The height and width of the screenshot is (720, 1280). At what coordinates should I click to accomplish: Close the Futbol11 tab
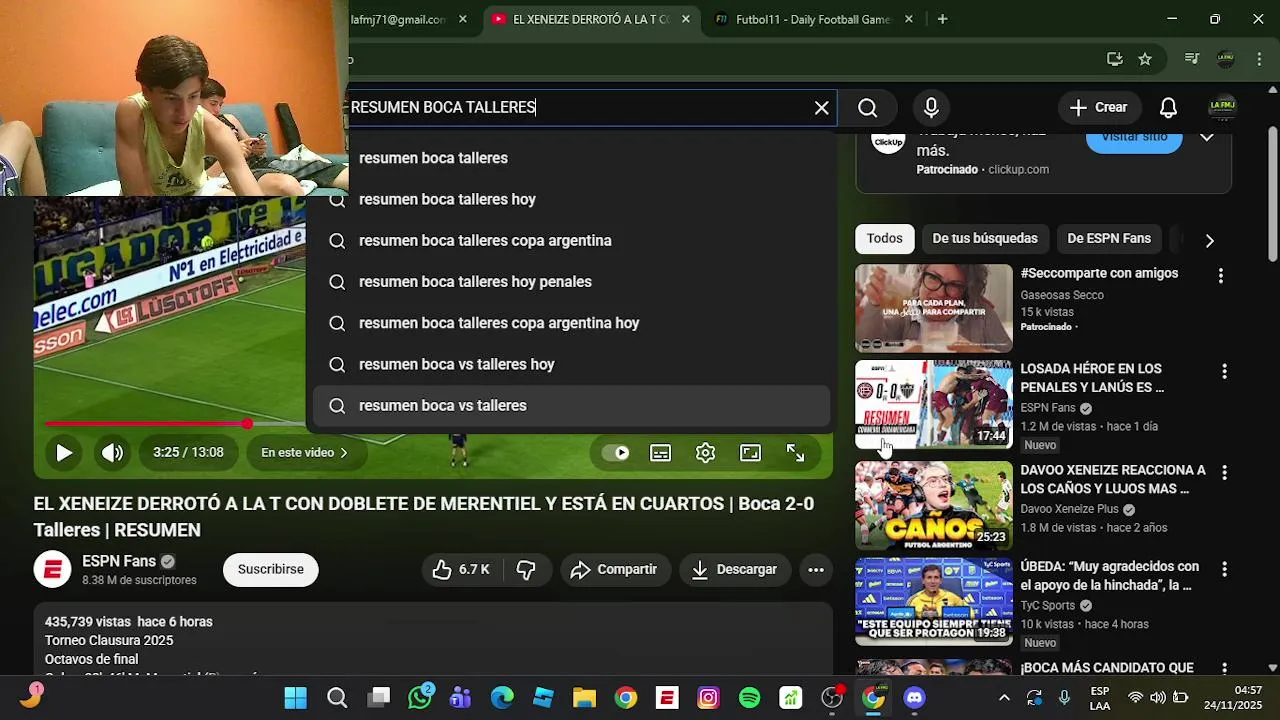click(x=908, y=19)
